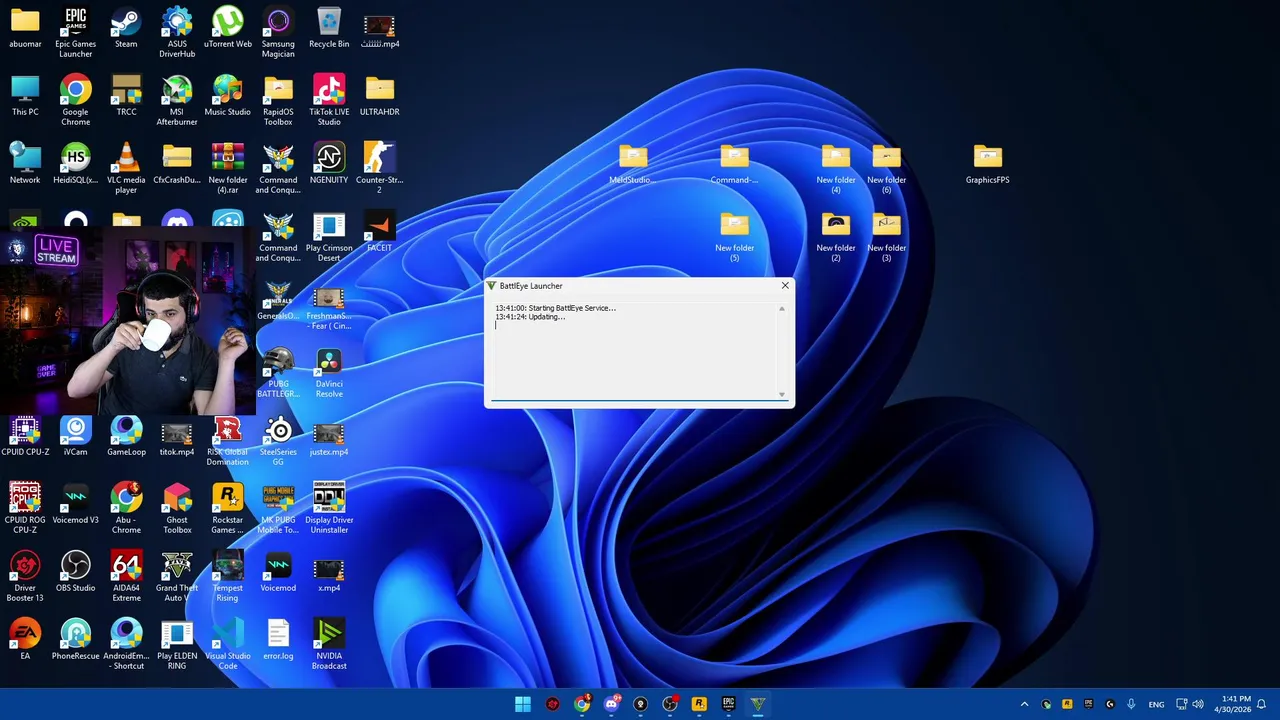Select the CfxCrashDu... folder icon
The height and width of the screenshot is (720, 1280).
[x=177, y=163]
